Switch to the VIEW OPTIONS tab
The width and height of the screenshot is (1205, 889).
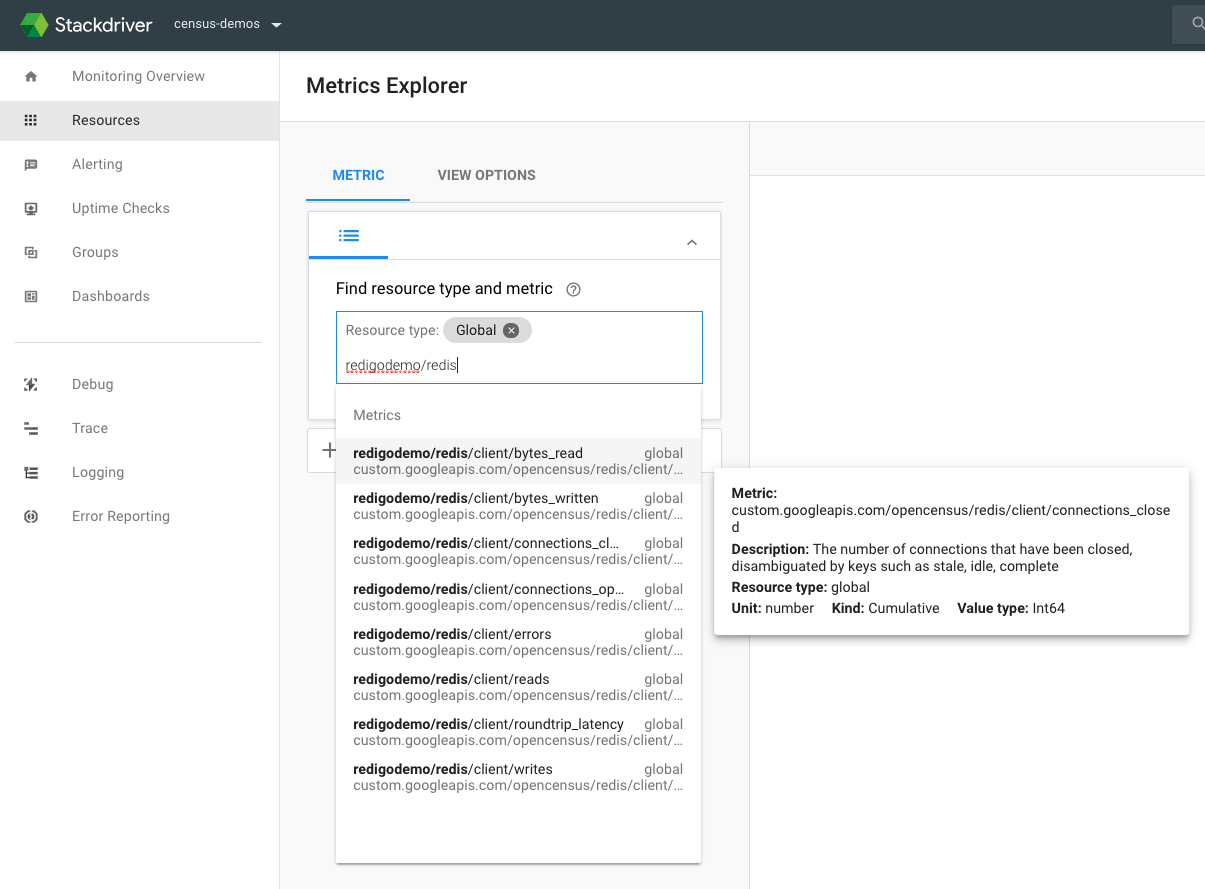point(486,175)
